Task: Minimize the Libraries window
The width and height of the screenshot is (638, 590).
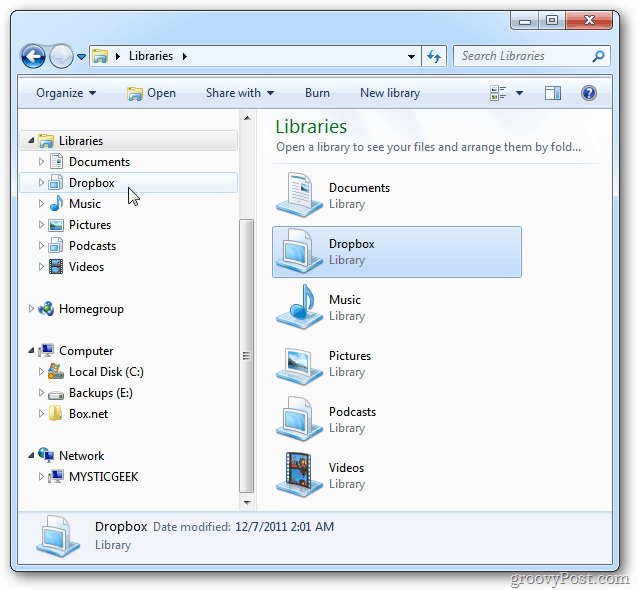Action: [525, 20]
